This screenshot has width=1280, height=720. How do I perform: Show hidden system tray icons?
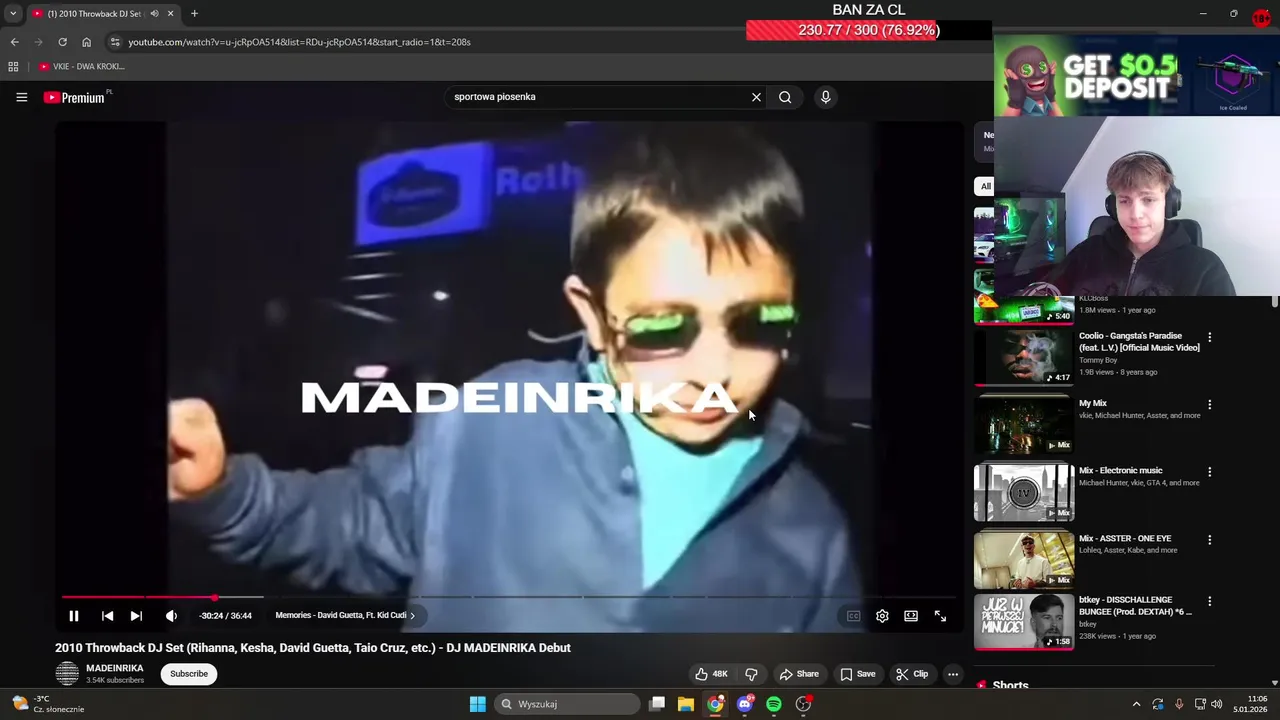coord(1136,704)
